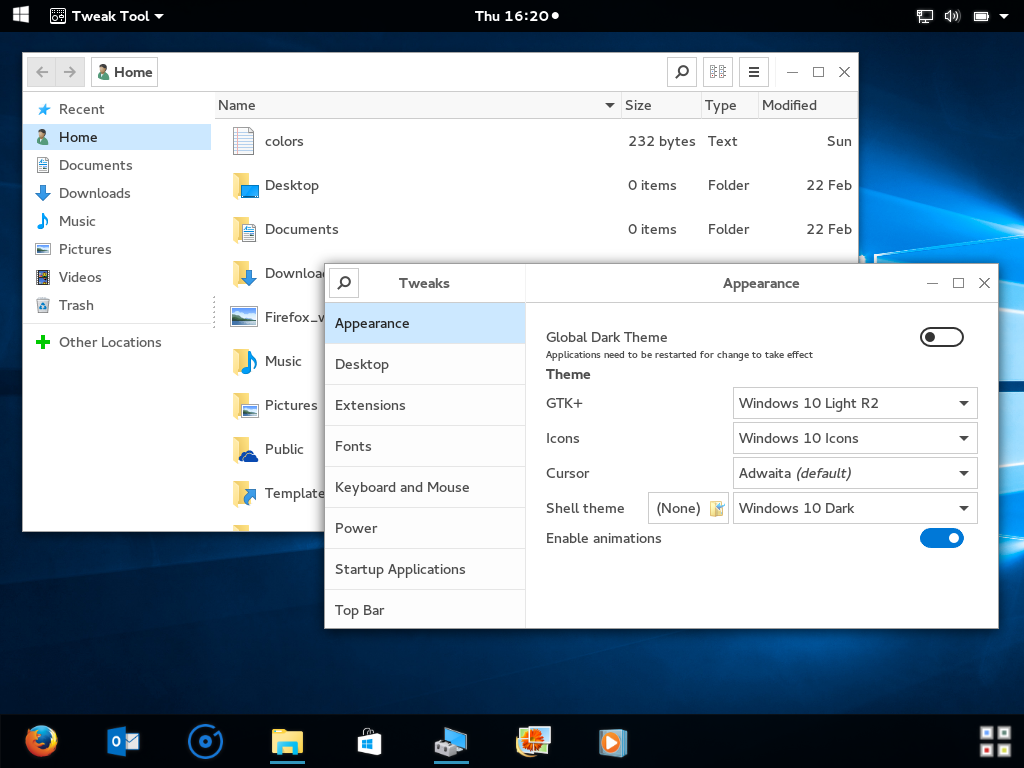1024x768 pixels.
Task: Click the shell theme file chooser icon
Action: (x=717, y=508)
